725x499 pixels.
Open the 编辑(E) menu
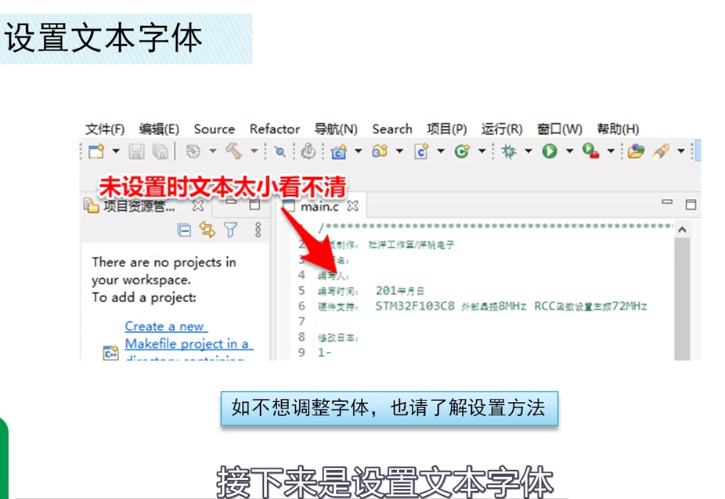point(159,129)
